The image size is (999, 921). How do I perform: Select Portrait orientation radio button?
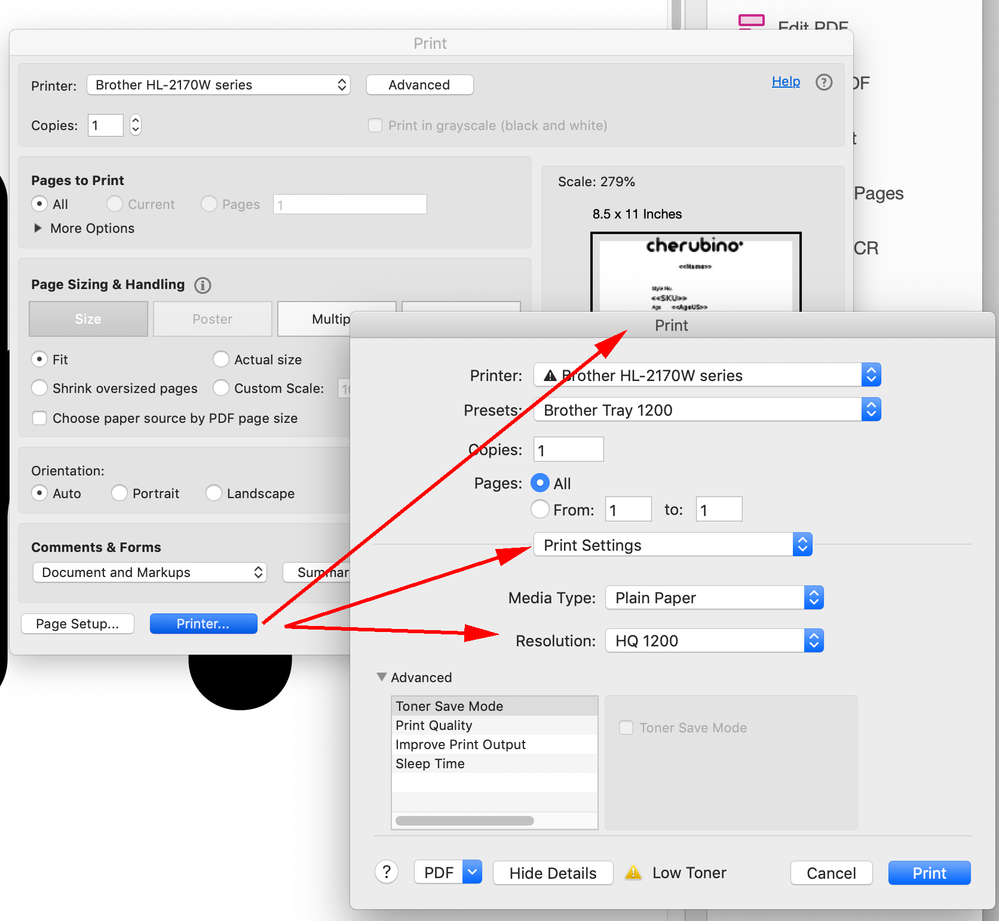pyautogui.click(x=119, y=493)
